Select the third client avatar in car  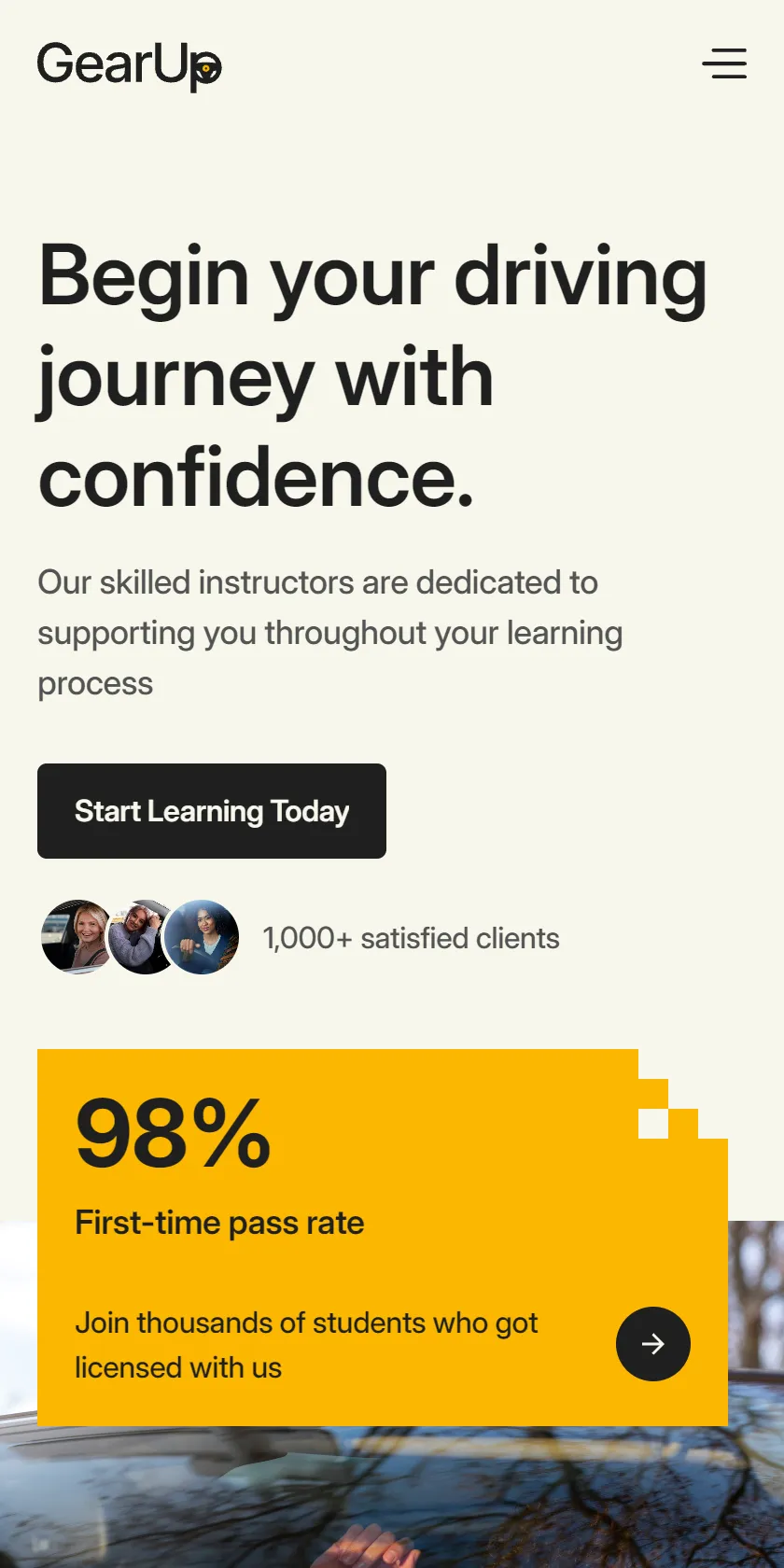(x=202, y=937)
